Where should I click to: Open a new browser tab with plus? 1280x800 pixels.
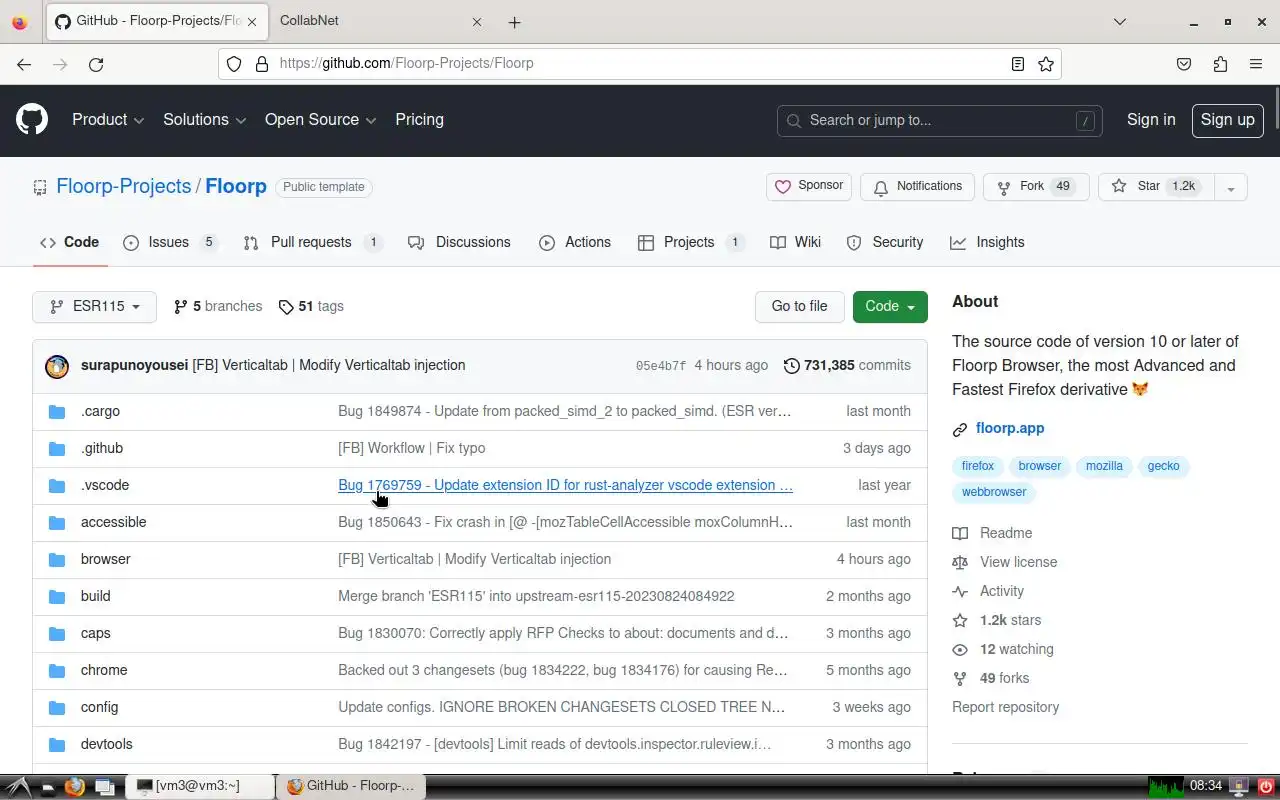tap(514, 22)
